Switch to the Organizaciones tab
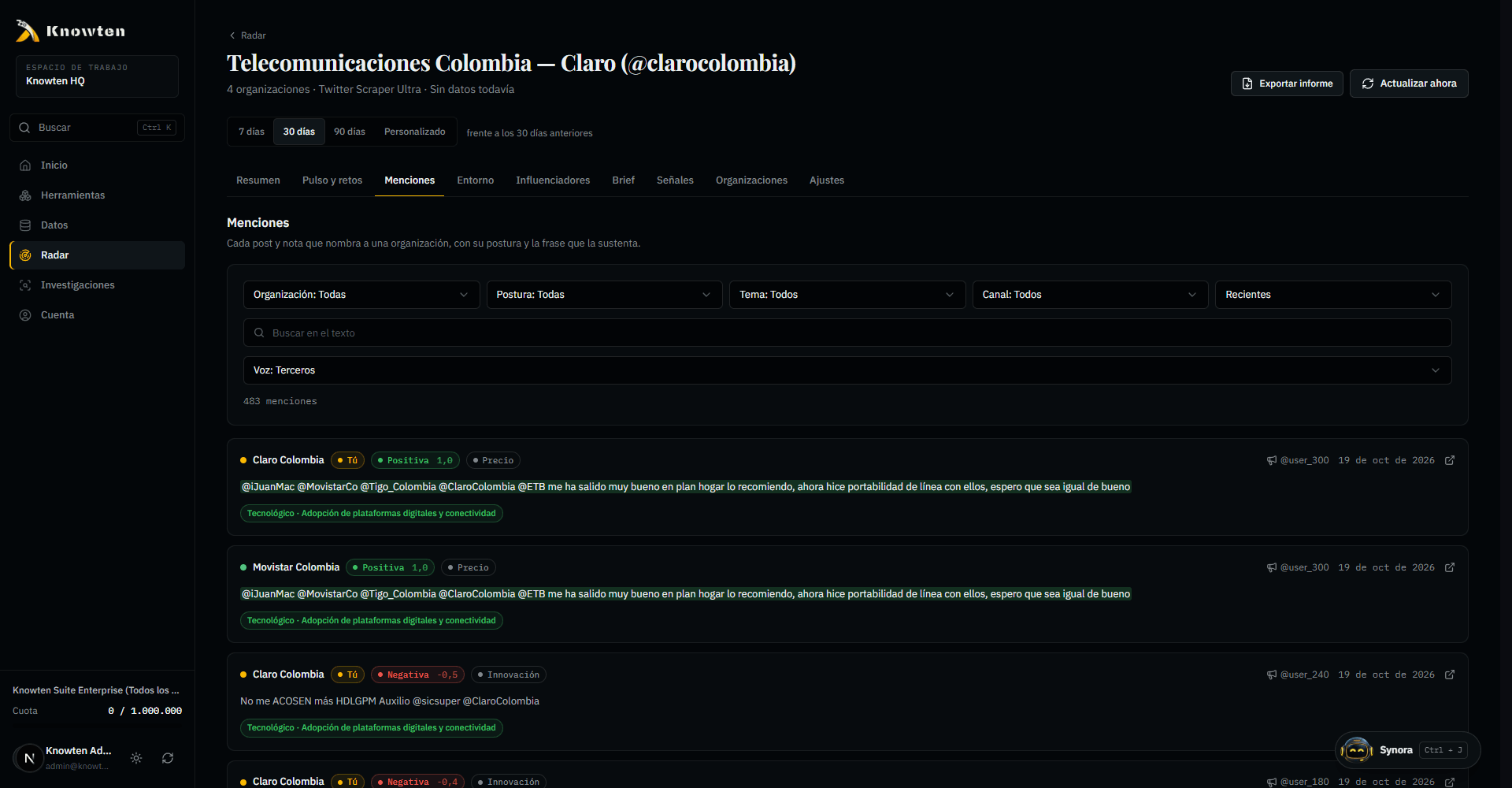The image size is (1512, 788). pyautogui.click(x=751, y=180)
